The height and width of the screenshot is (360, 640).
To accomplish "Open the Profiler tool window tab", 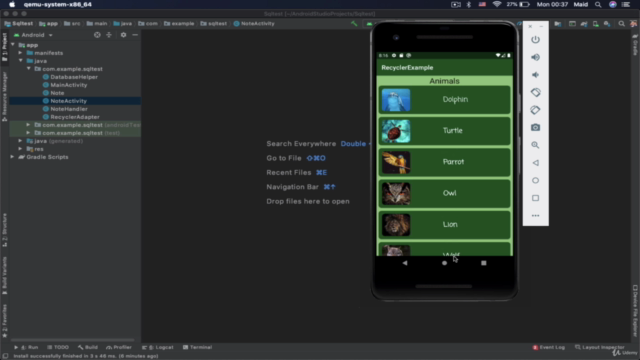I will (x=119, y=347).
